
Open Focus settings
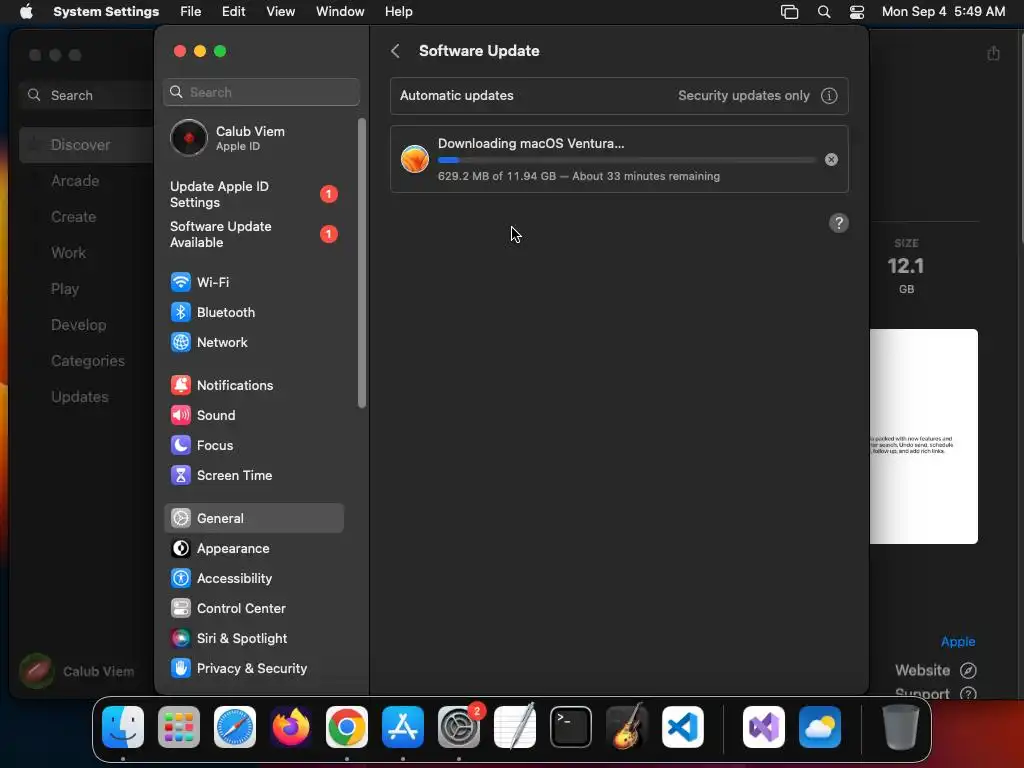click(253, 445)
